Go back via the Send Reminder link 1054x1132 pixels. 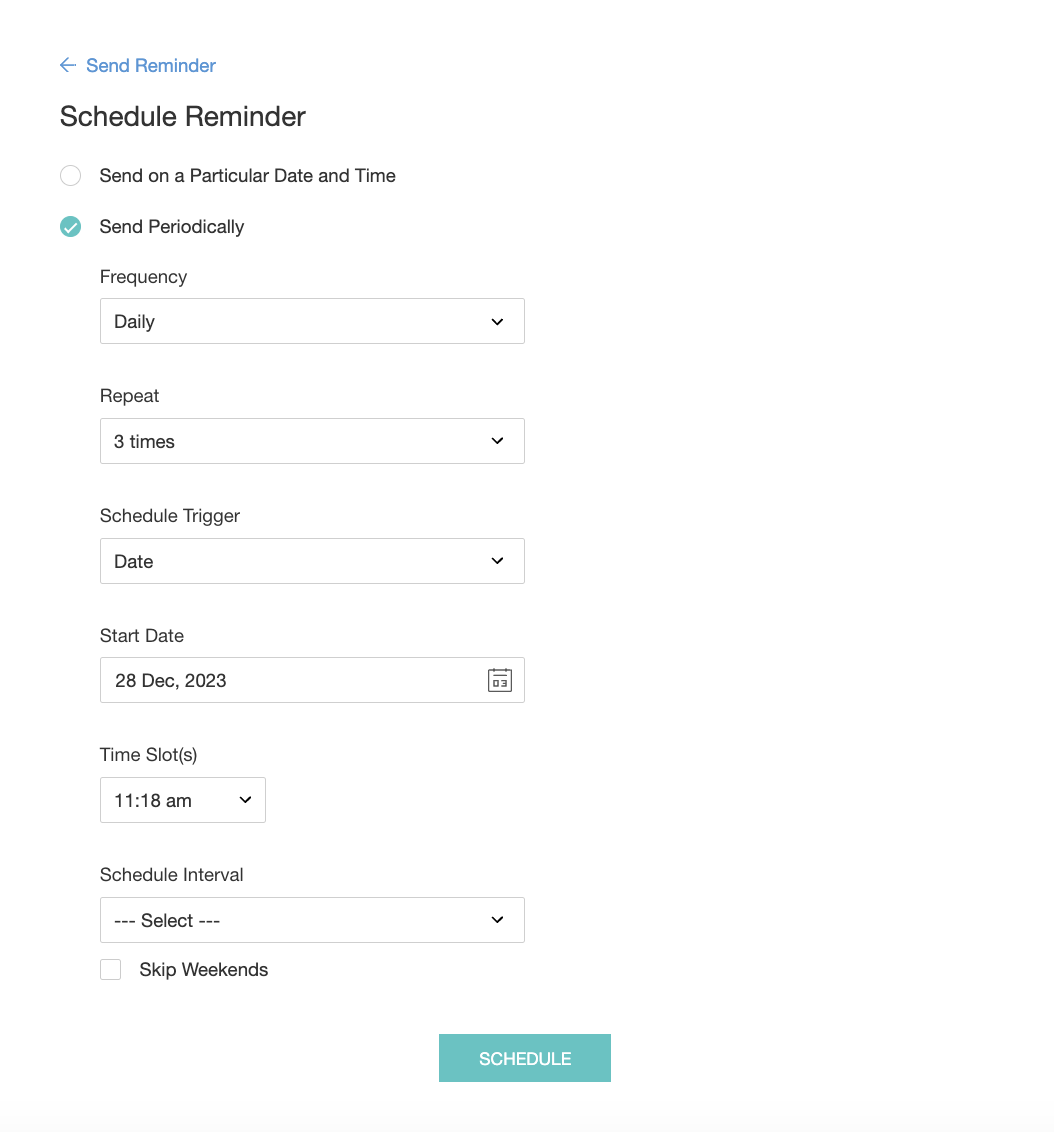pyautogui.click(x=151, y=66)
